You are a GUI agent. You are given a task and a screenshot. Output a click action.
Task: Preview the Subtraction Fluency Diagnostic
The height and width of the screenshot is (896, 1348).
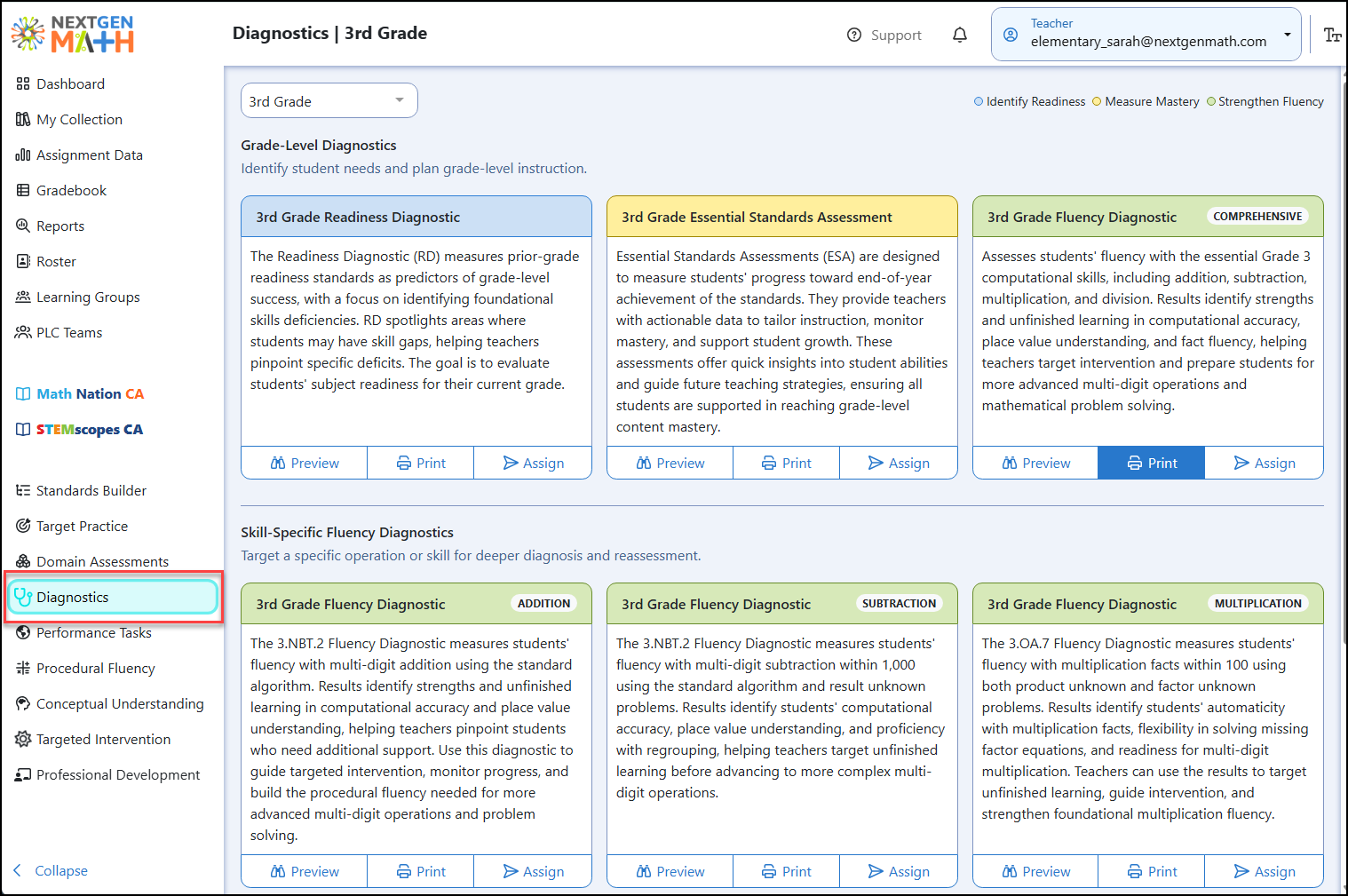670,871
